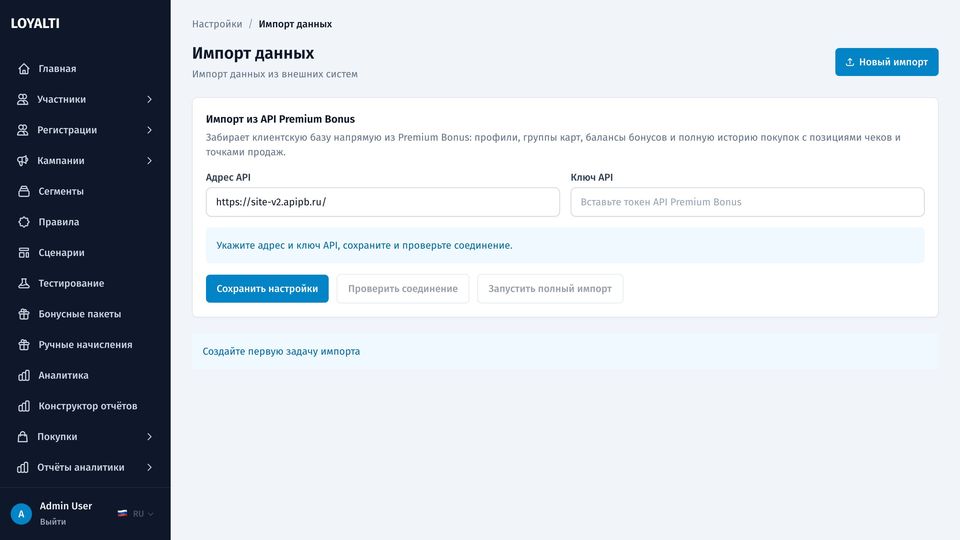Click the chart icon for Отчёты аналитики

point(23,467)
